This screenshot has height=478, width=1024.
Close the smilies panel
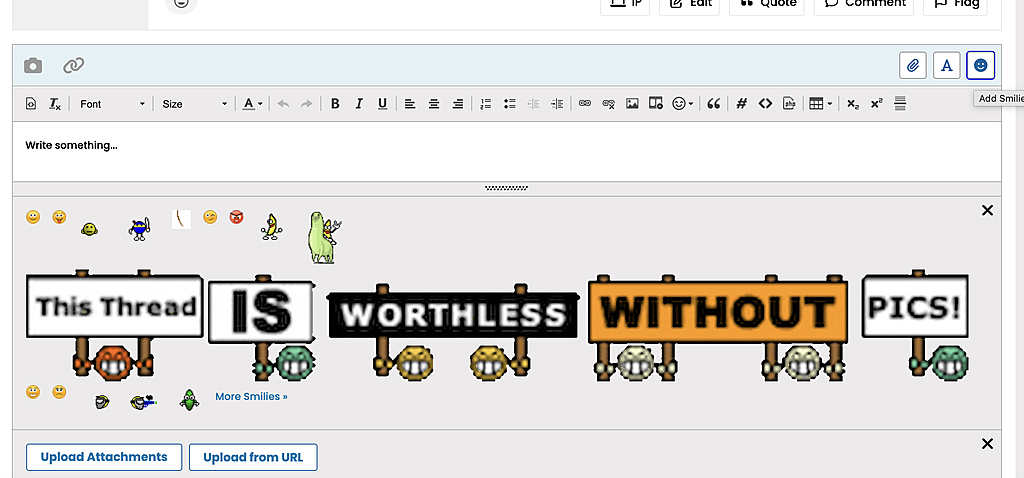click(987, 210)
